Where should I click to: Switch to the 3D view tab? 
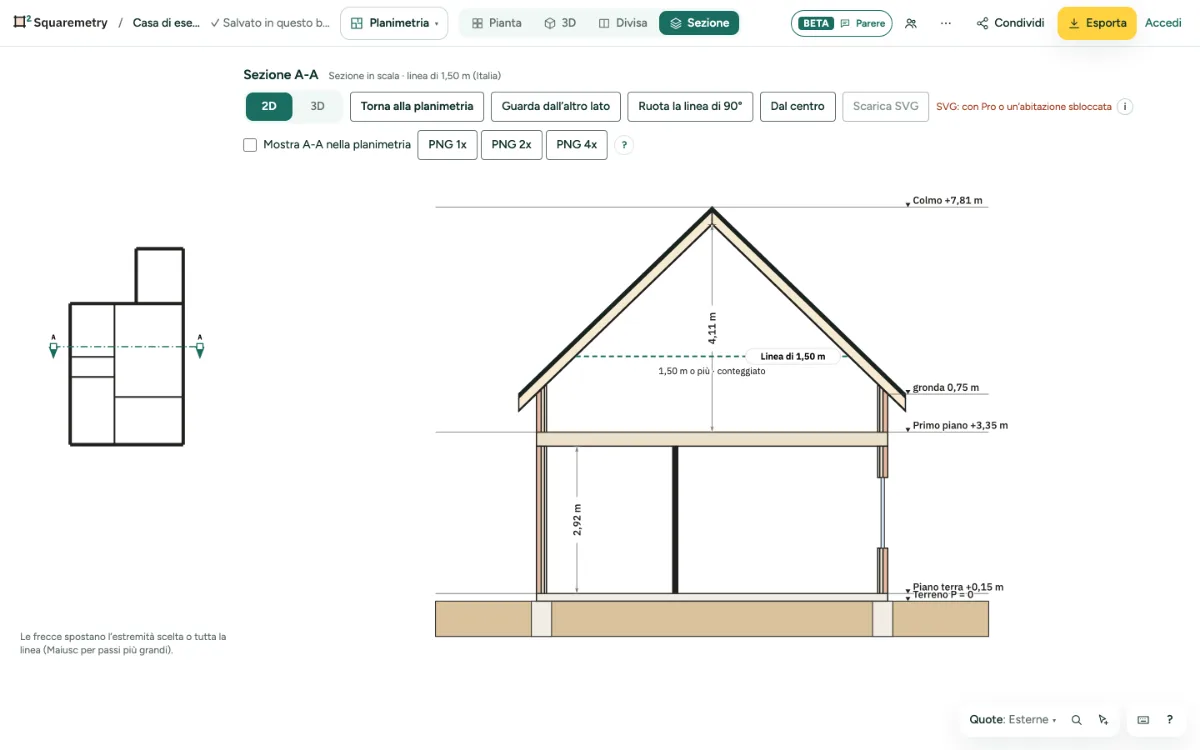[560, 23]
